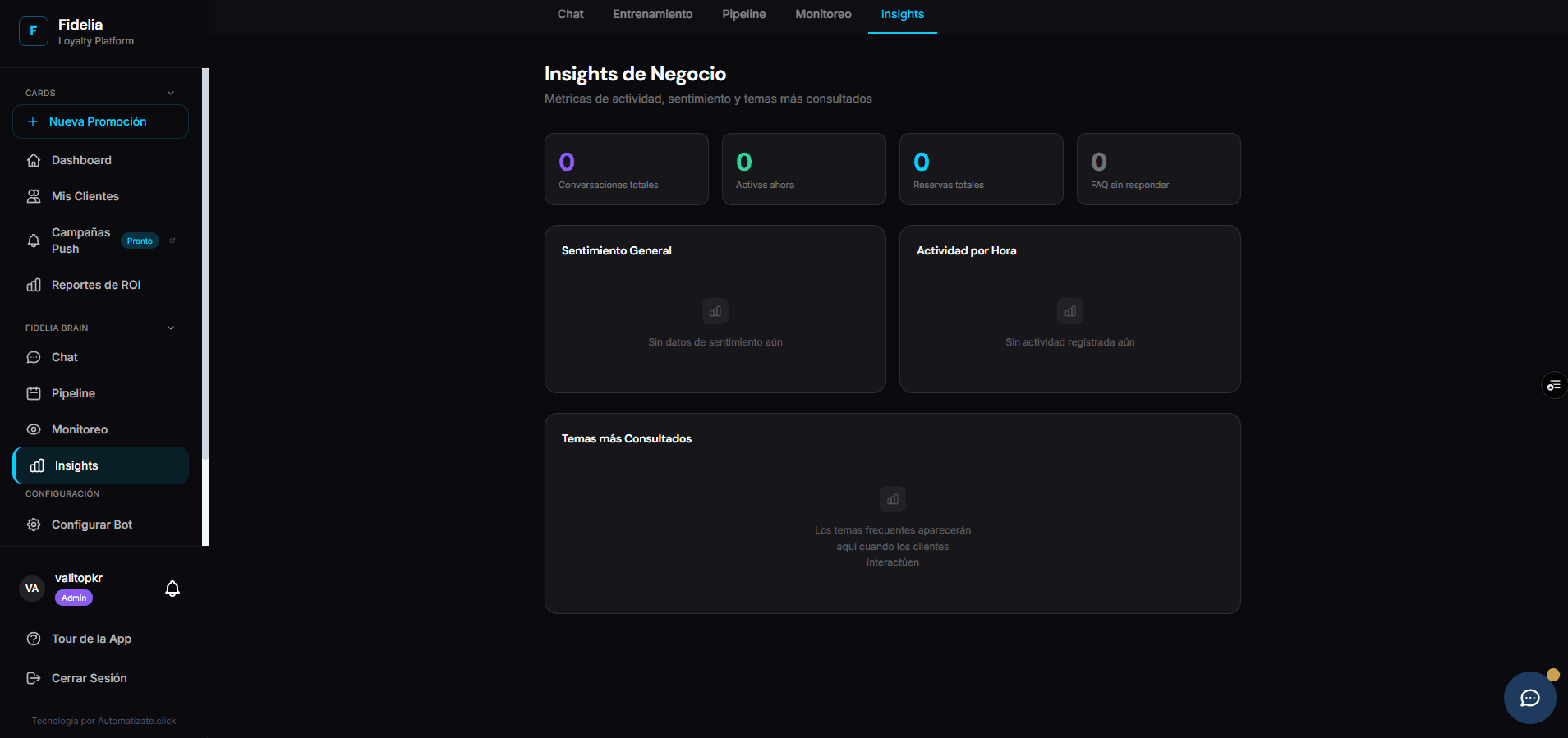This screenshot has height=738, width=1568.
Task: Open Dashboard from the home icon
Action: pos(34,160)
